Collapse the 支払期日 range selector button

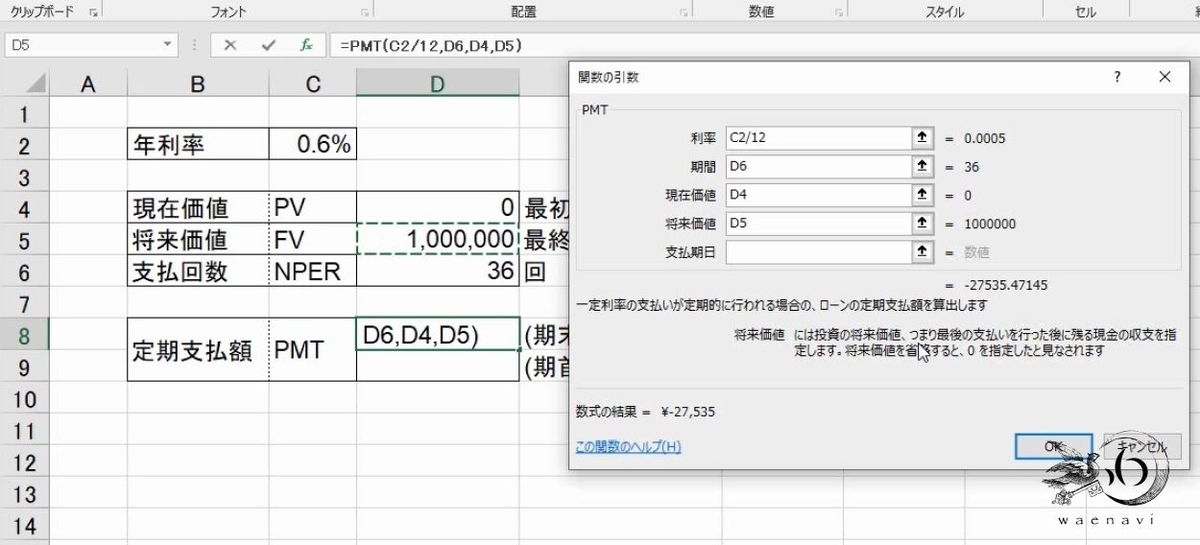tap(921, 253)
